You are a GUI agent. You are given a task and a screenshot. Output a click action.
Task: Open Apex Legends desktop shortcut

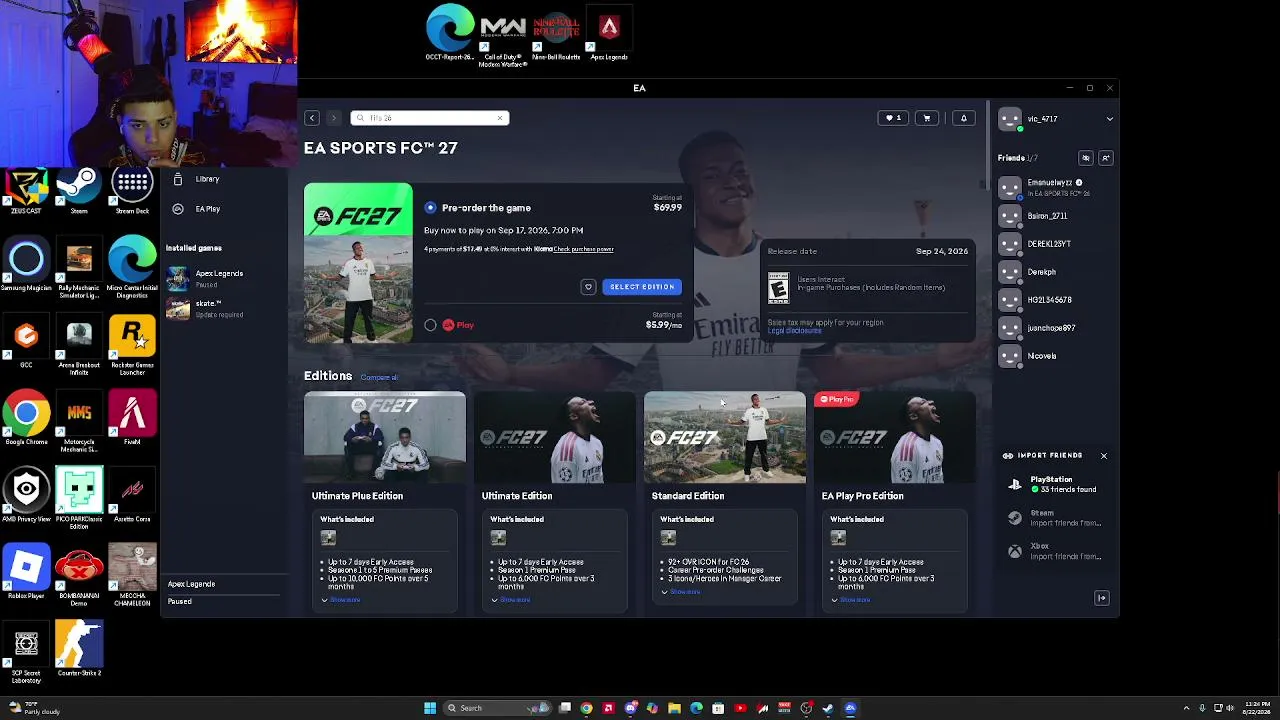pos(609,34)
